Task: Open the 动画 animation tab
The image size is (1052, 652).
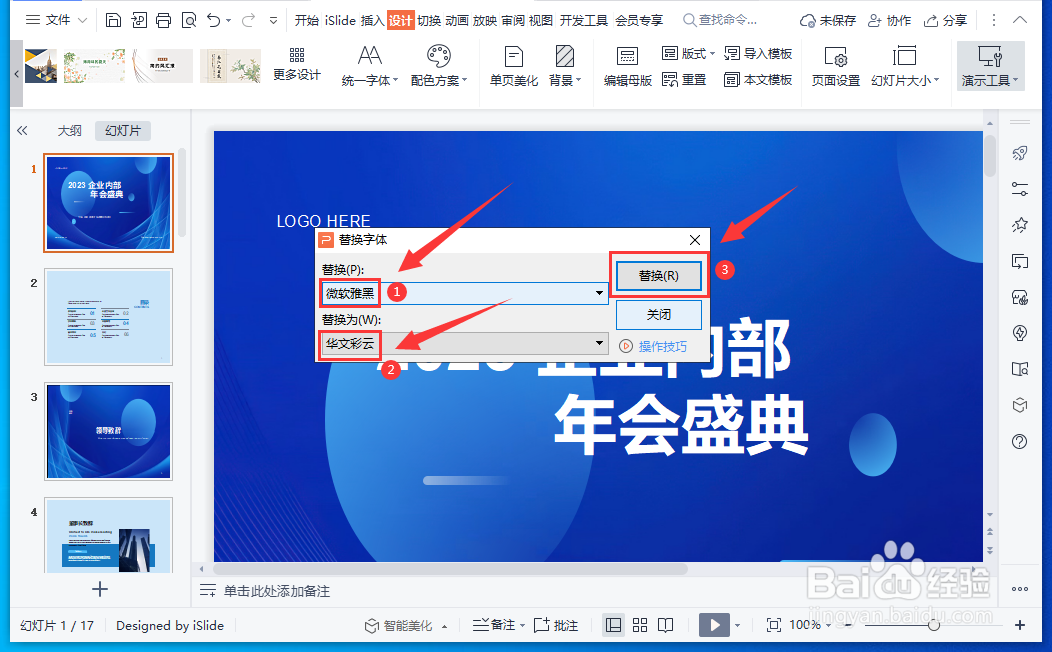Action: pyautogui.click(x=457, y=20)
